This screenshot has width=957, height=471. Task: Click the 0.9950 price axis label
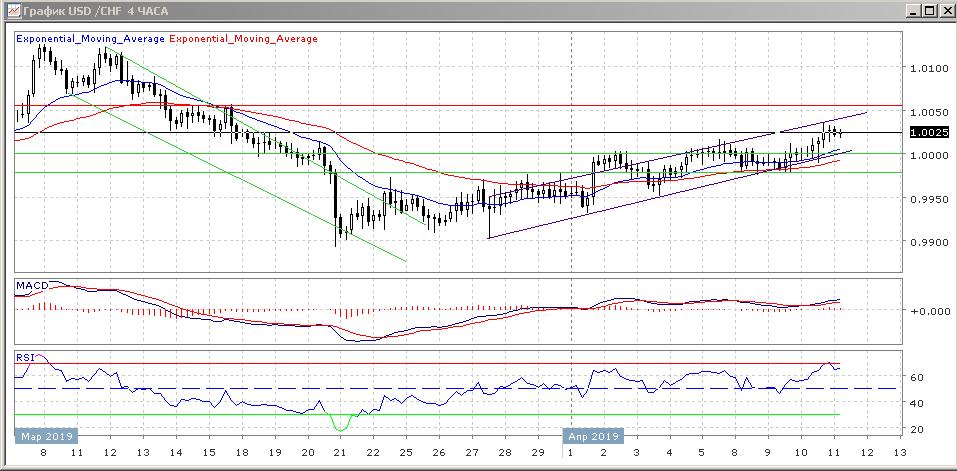pyautogui.click(x=928, y=200)
